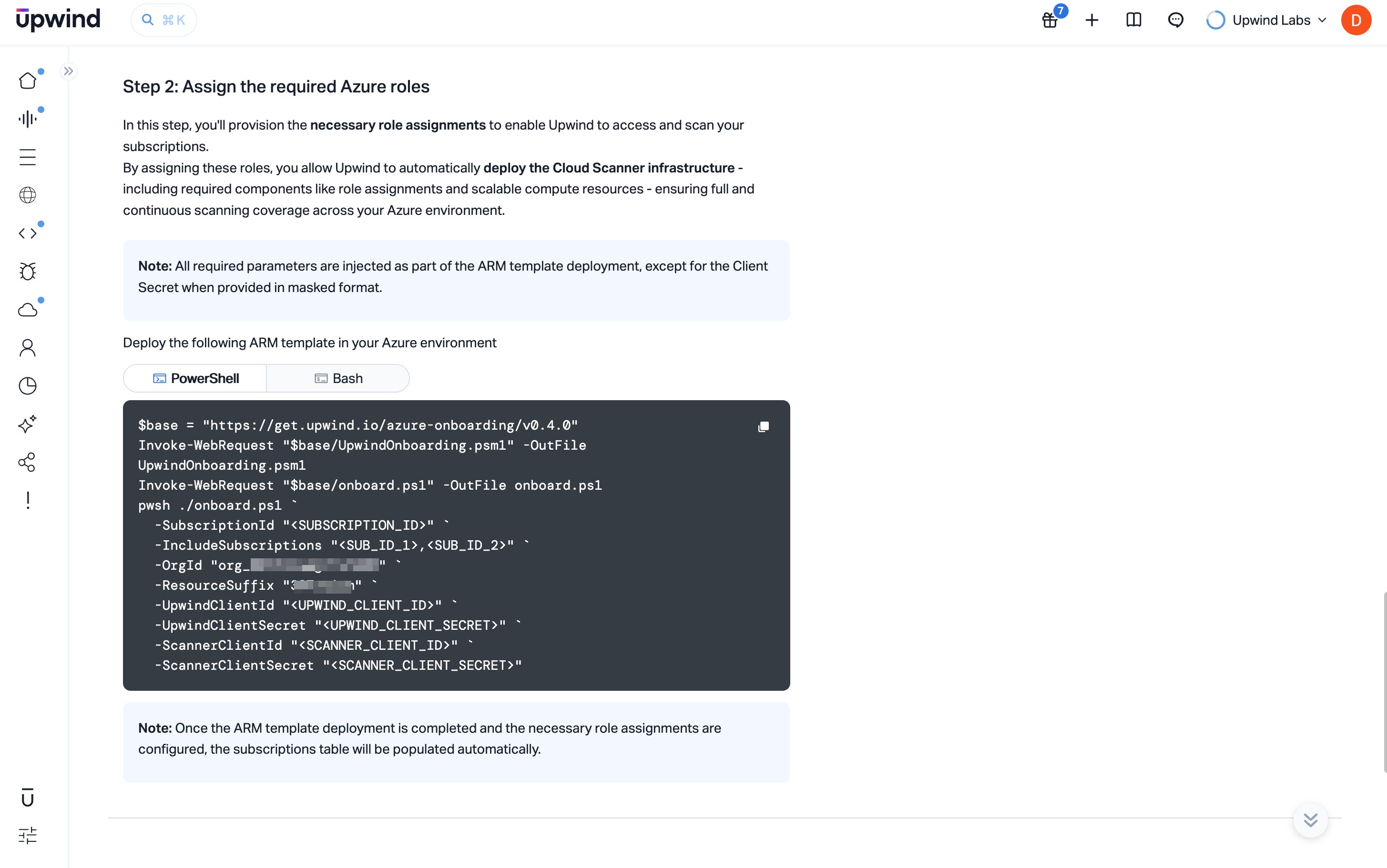Open the globe sidebar icon
The width and height of the screenshot is (1387, 868).
28,195
